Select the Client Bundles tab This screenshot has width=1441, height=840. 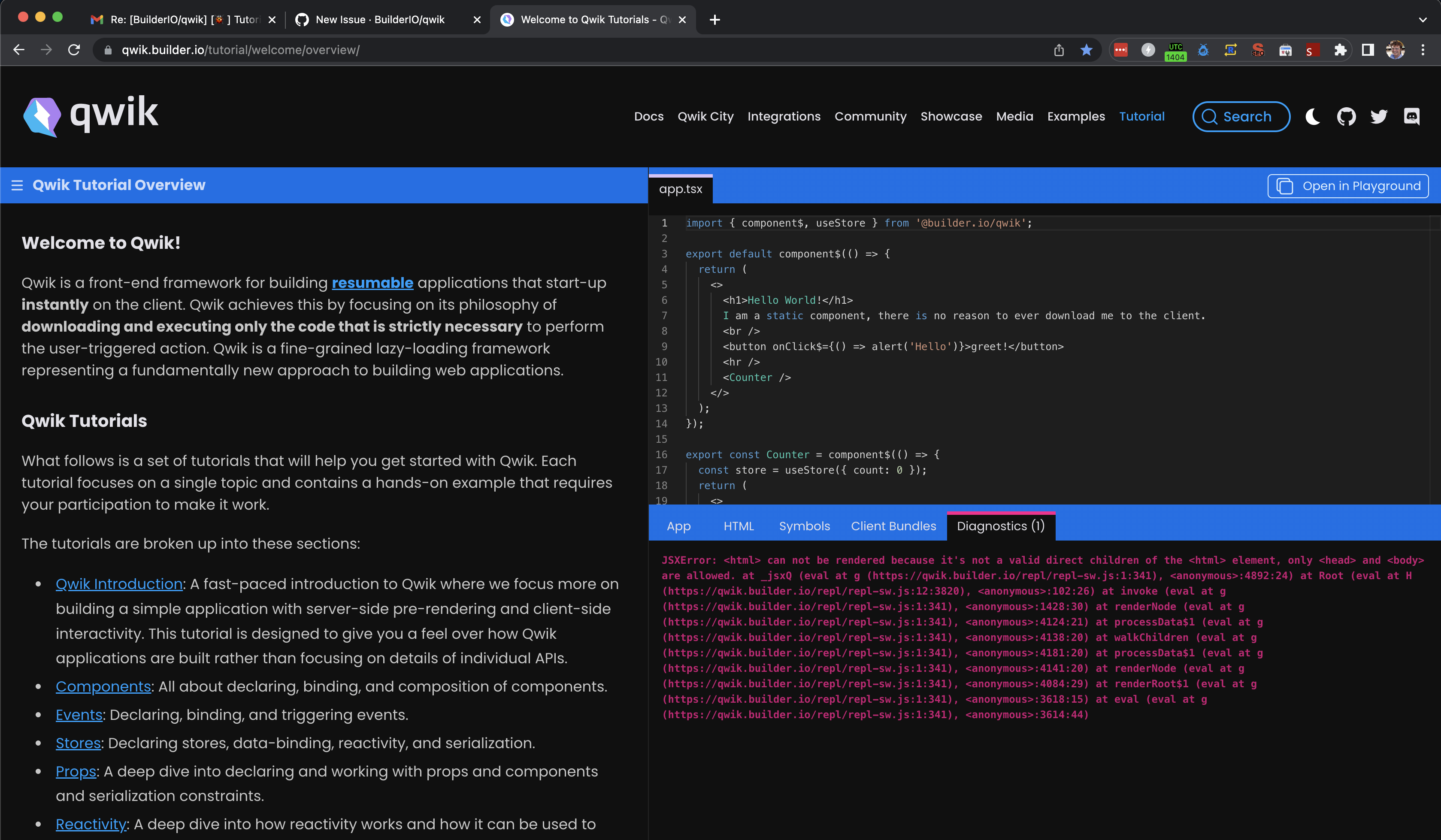(x=893, y=526)
